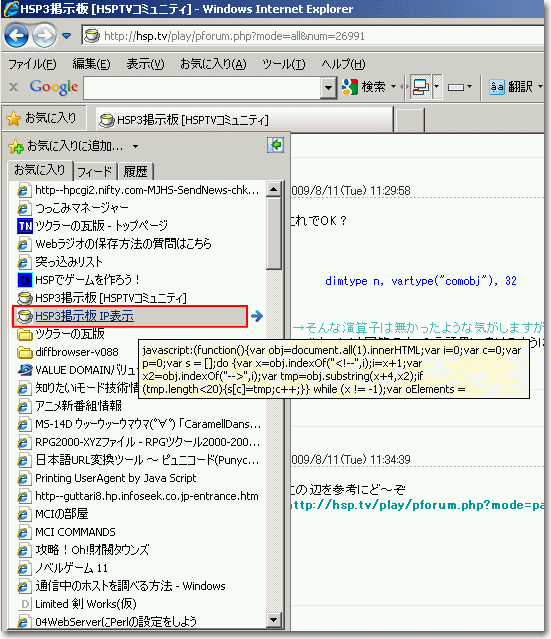551x639 pixels.
Task: Click favorites list scroll down arrow
Action: [x=273, y=620]
